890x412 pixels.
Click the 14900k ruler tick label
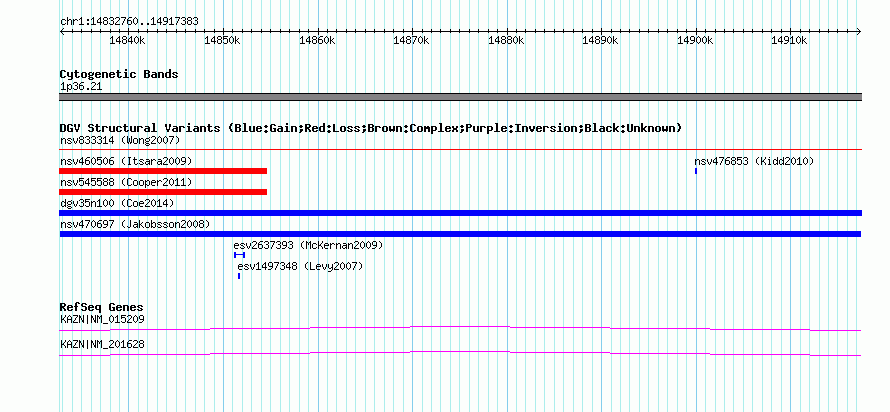(696, 41)
